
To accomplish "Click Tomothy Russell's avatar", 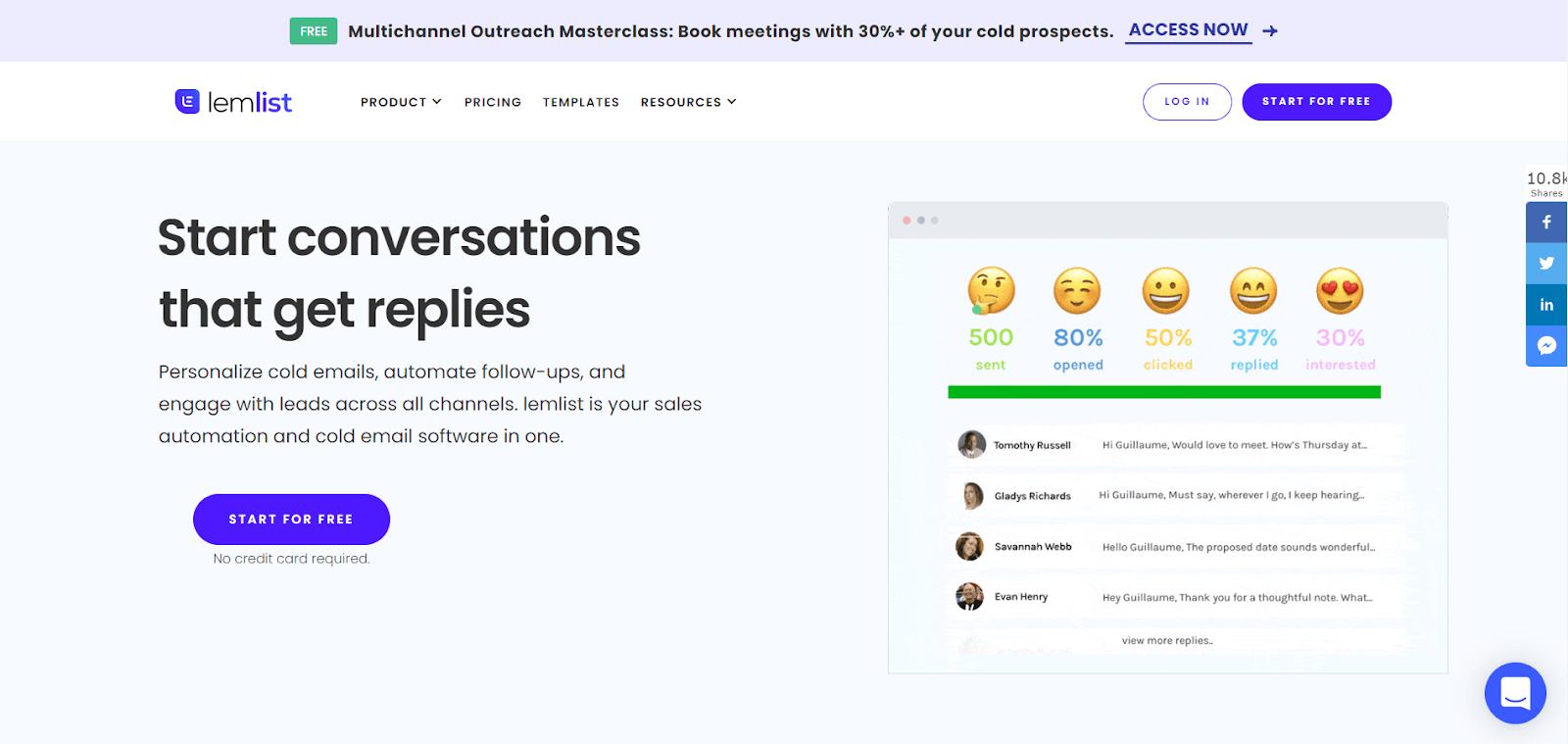I will click(x=971, y=444).
